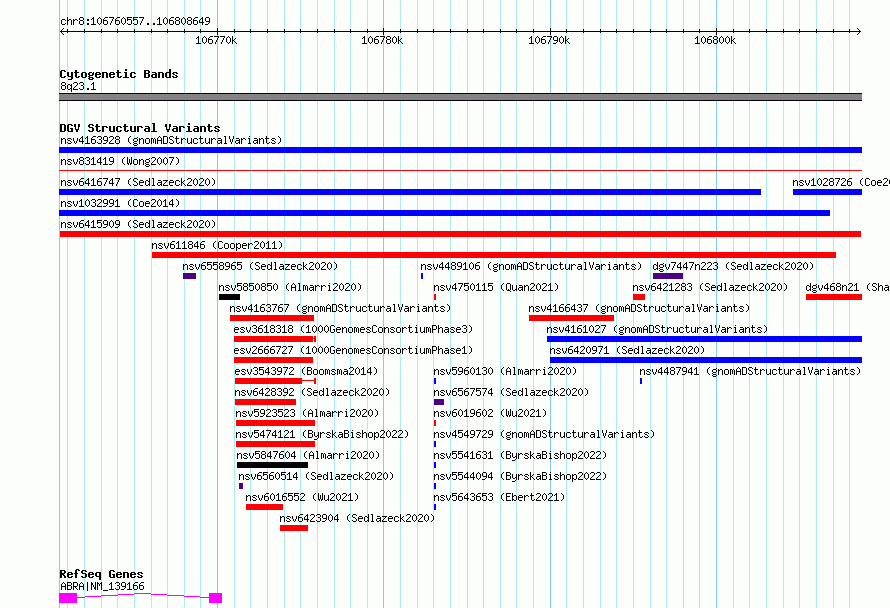Click the left magenta ABRA exon box

68,598
